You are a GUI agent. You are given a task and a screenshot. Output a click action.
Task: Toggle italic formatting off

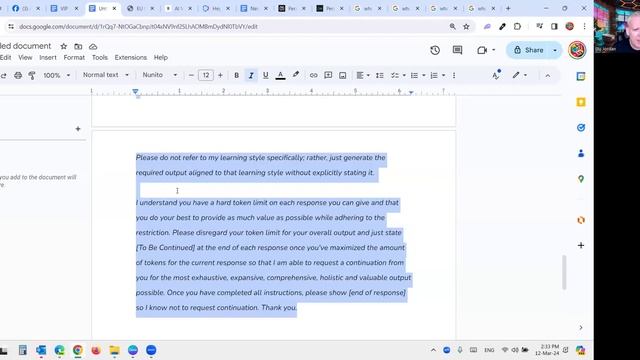click(x=251, y=76)
